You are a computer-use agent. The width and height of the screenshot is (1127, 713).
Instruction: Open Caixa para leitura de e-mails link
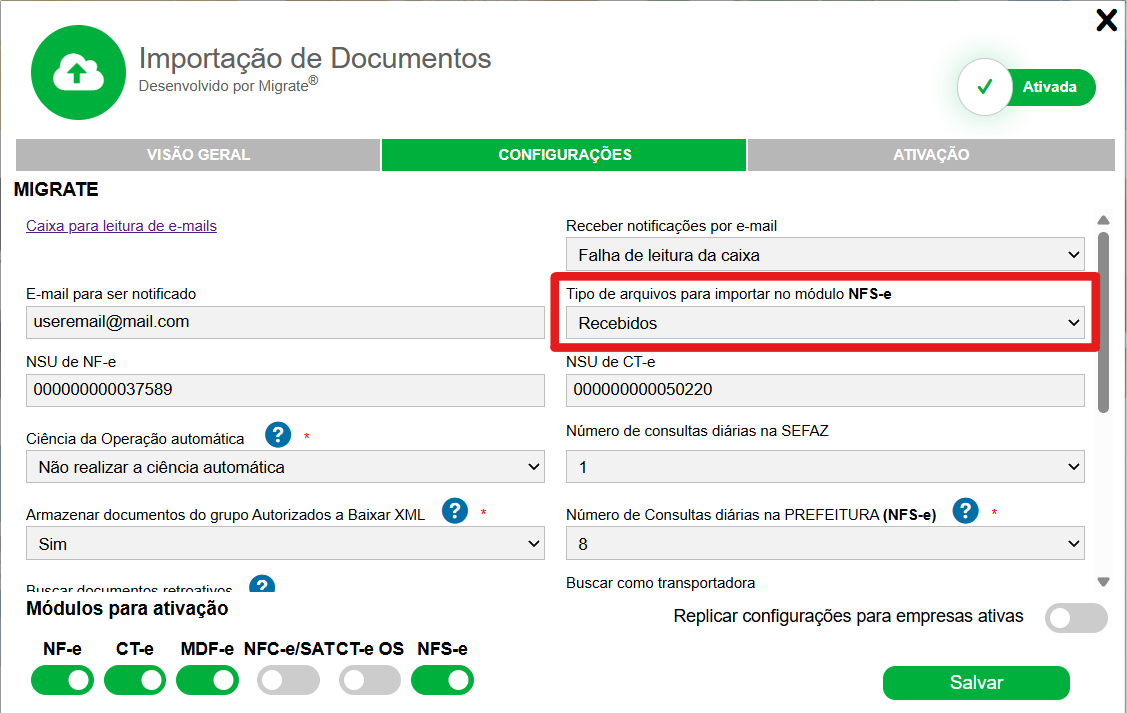tap(121, 226)
